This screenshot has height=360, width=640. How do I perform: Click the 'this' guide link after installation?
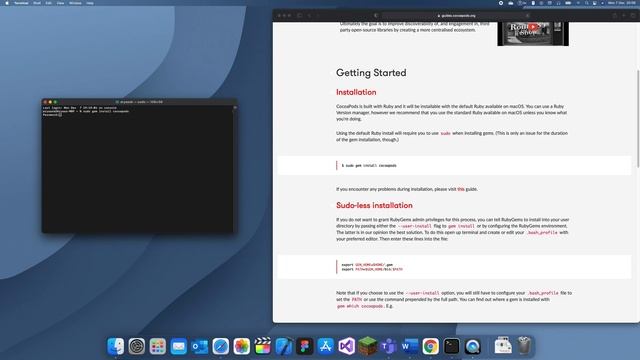click(x=461, y=189)
